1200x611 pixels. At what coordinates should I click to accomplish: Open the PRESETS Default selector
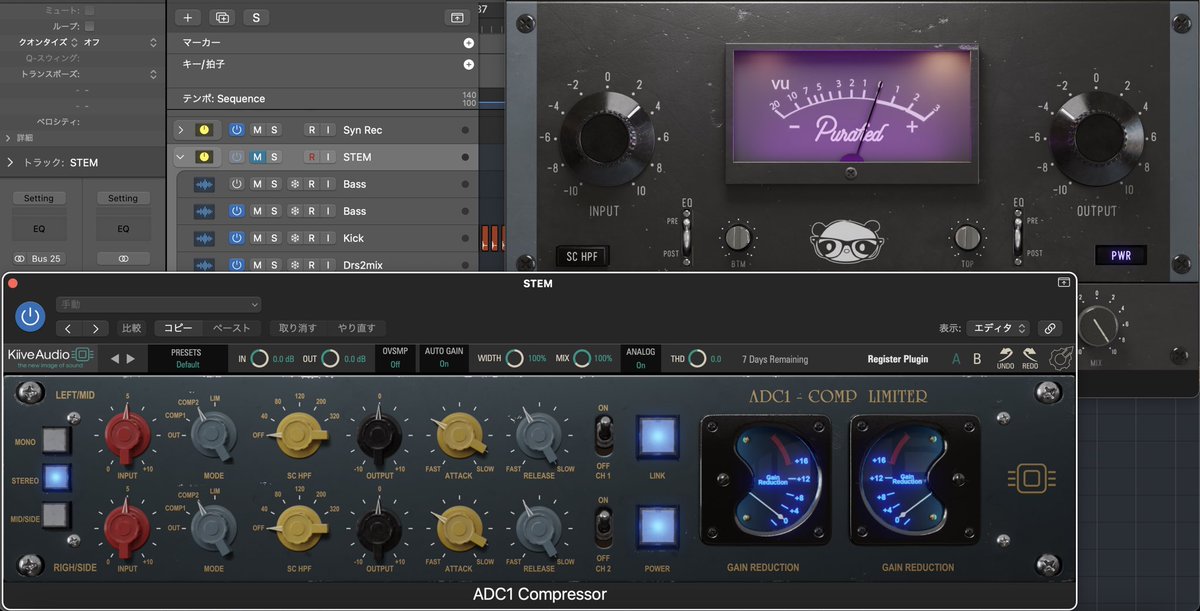click(186, 358)
